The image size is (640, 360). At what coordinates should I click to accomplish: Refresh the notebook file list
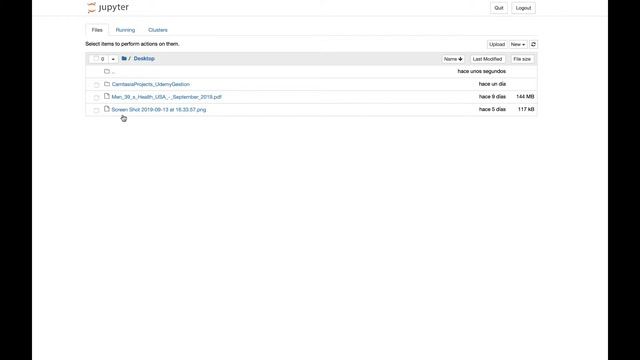coord(533,44)
